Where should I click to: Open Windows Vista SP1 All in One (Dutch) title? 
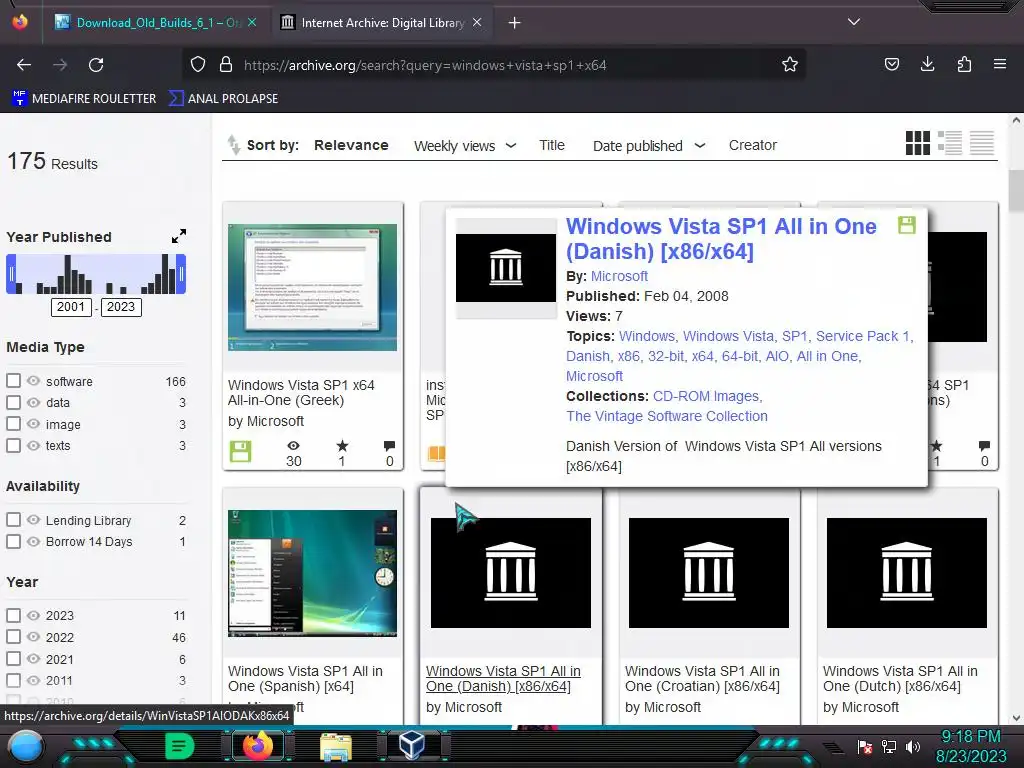point(900,679)
